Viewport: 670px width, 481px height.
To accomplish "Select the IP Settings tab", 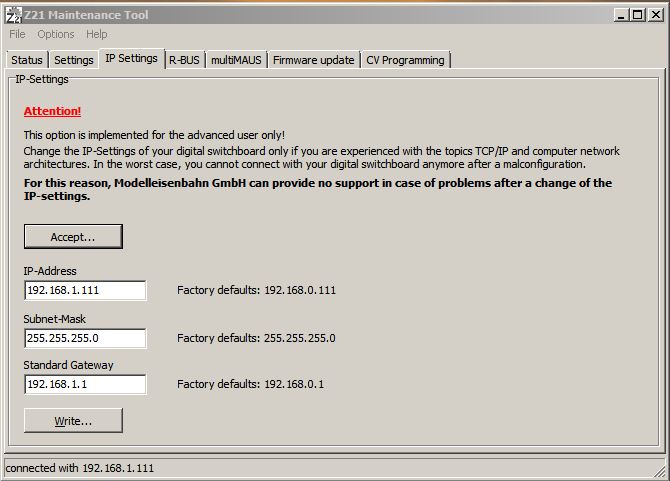I will click(132, 58).
